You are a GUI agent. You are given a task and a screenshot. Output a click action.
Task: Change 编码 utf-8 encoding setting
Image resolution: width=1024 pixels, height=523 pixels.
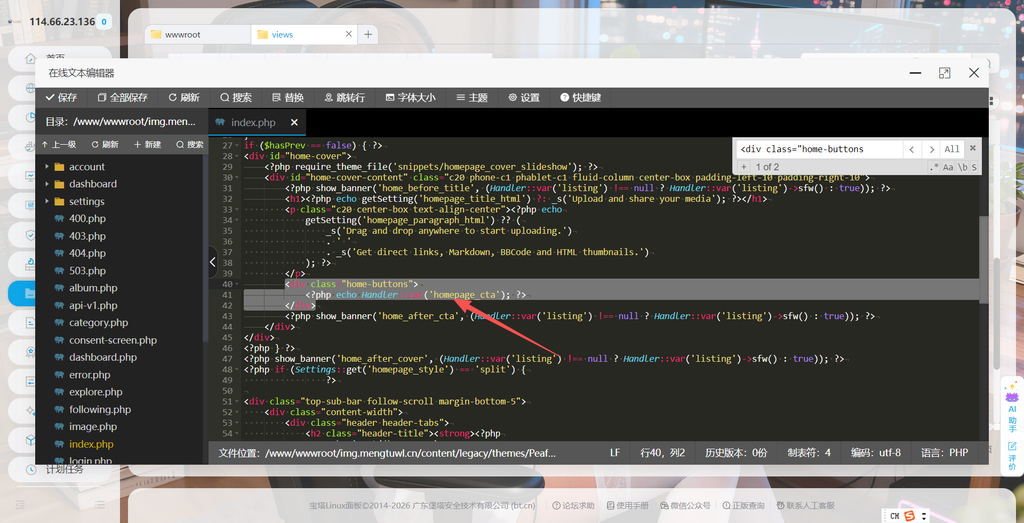click(876, 452)
